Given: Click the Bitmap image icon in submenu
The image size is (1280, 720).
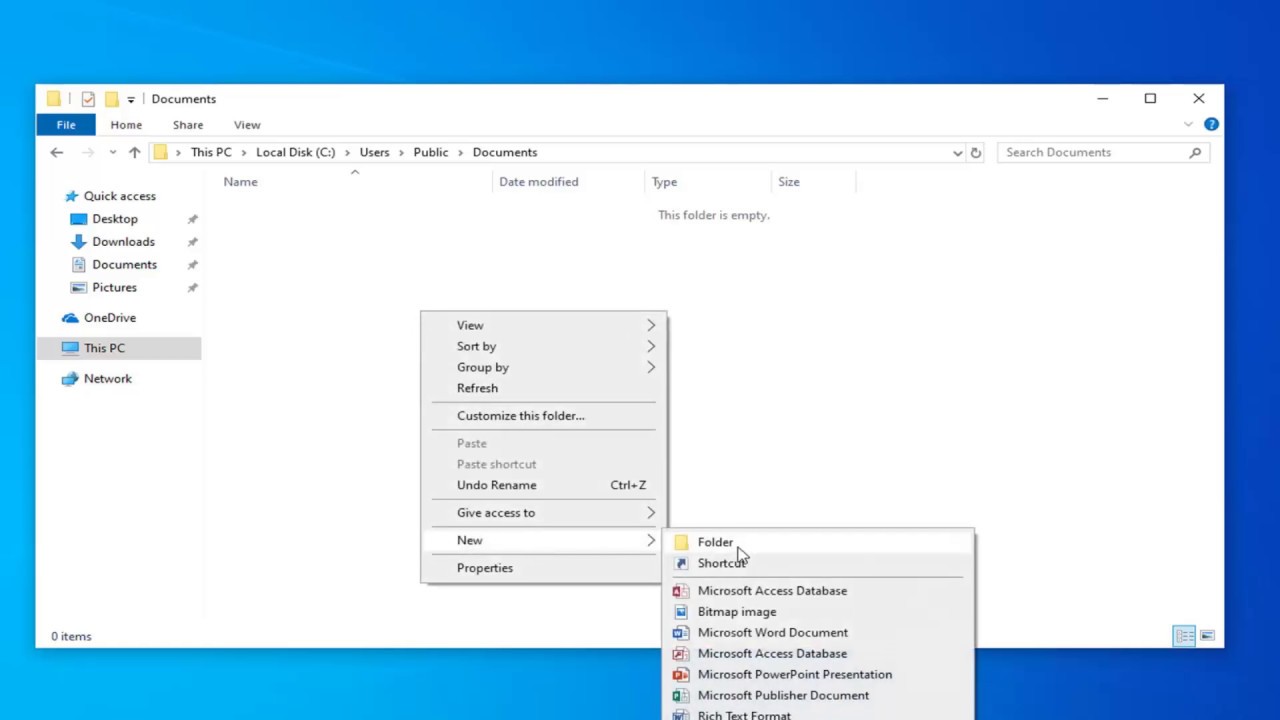Looking at the screenshot, I should click(x=681, y=612).
